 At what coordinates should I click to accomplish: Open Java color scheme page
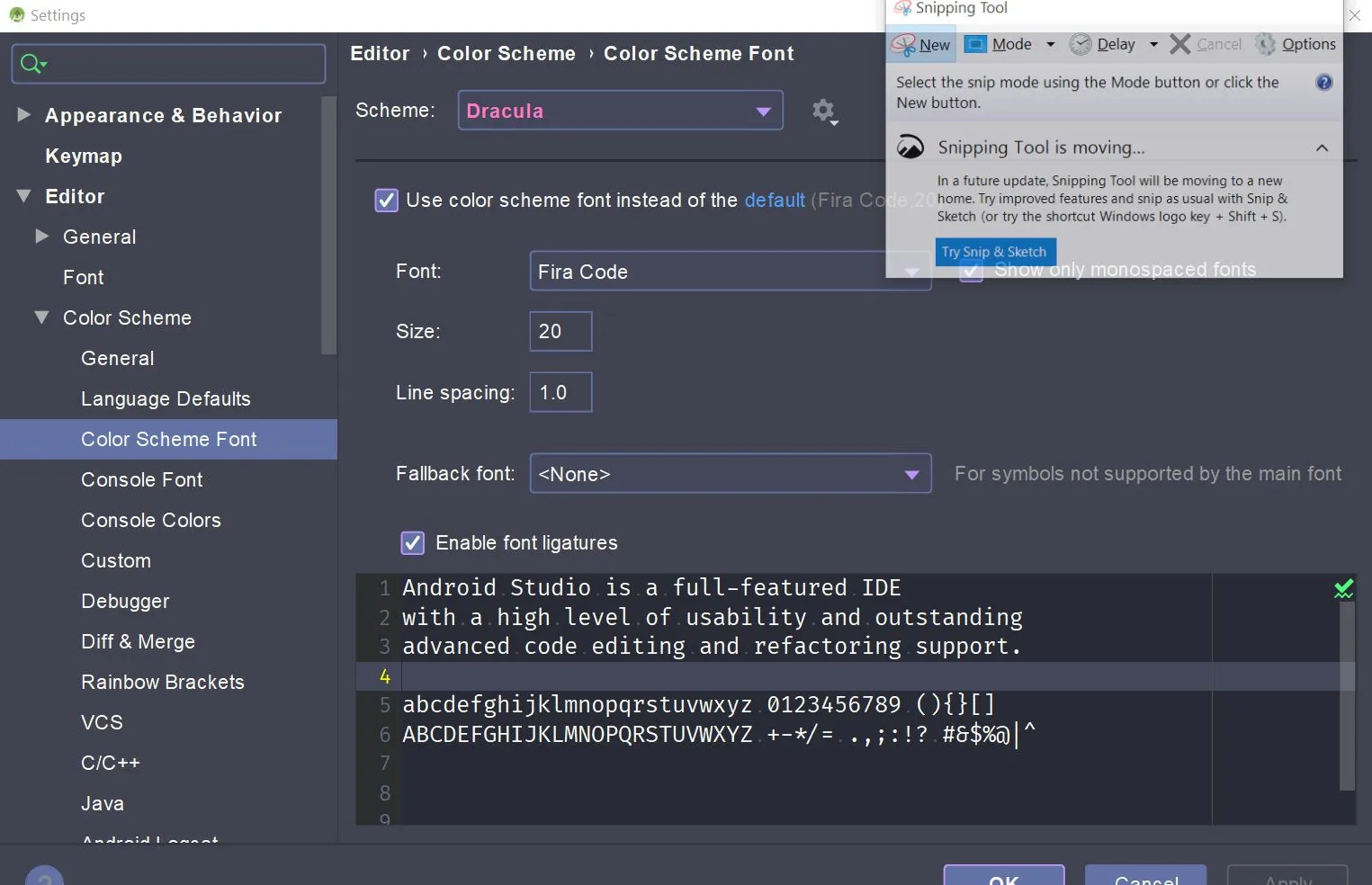[103, 804]
